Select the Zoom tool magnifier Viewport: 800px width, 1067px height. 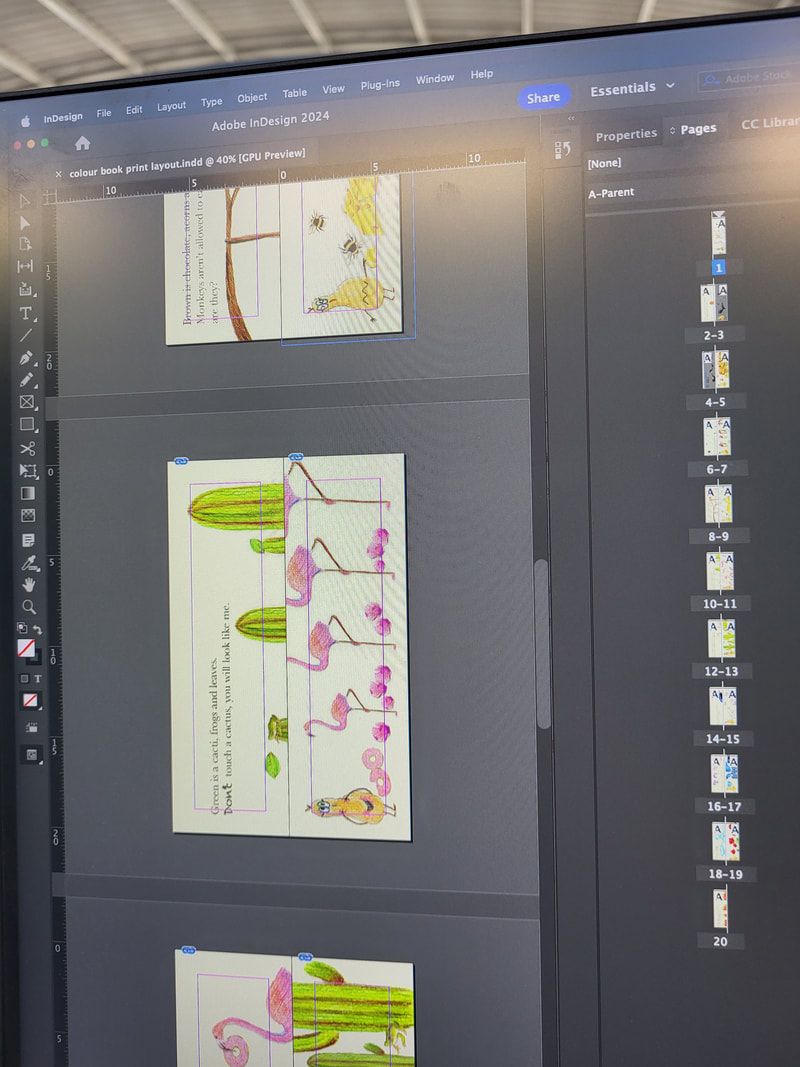tap(29, 606)
